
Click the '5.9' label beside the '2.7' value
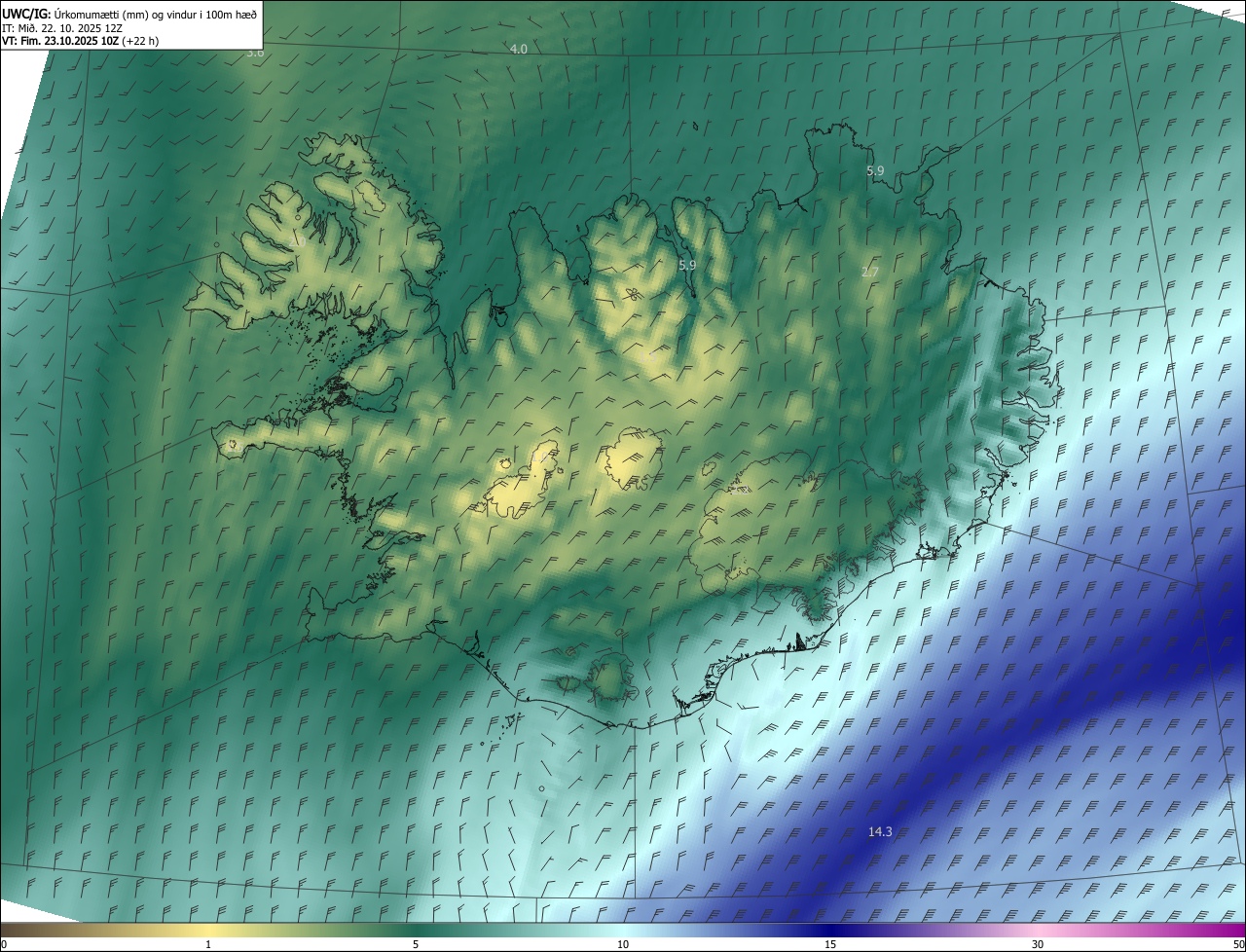(687, 265)
